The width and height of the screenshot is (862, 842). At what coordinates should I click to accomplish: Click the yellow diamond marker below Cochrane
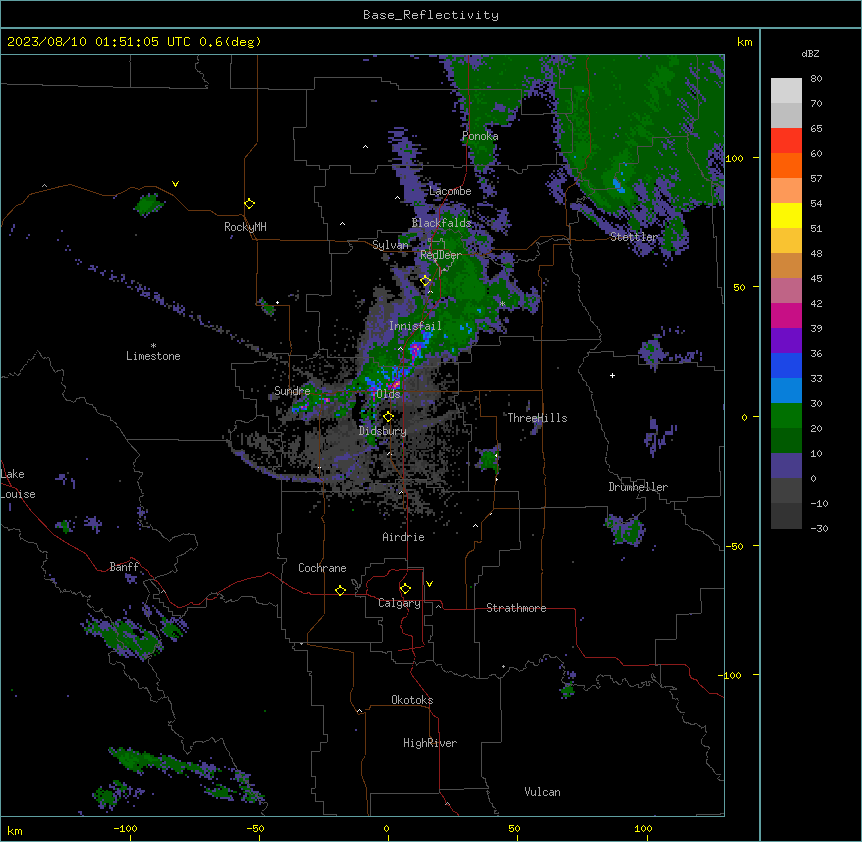(340, 590)
